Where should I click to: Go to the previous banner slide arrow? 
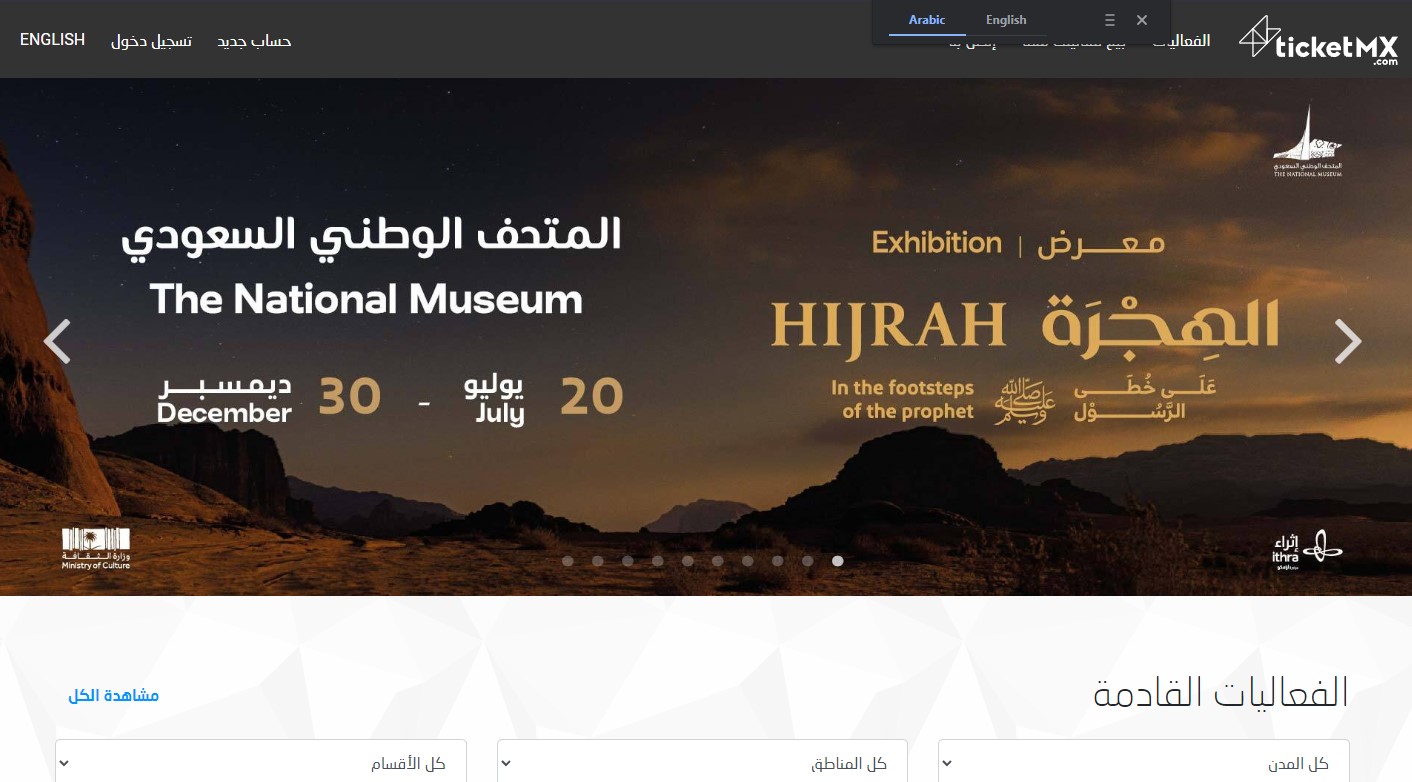coord(57,342)
